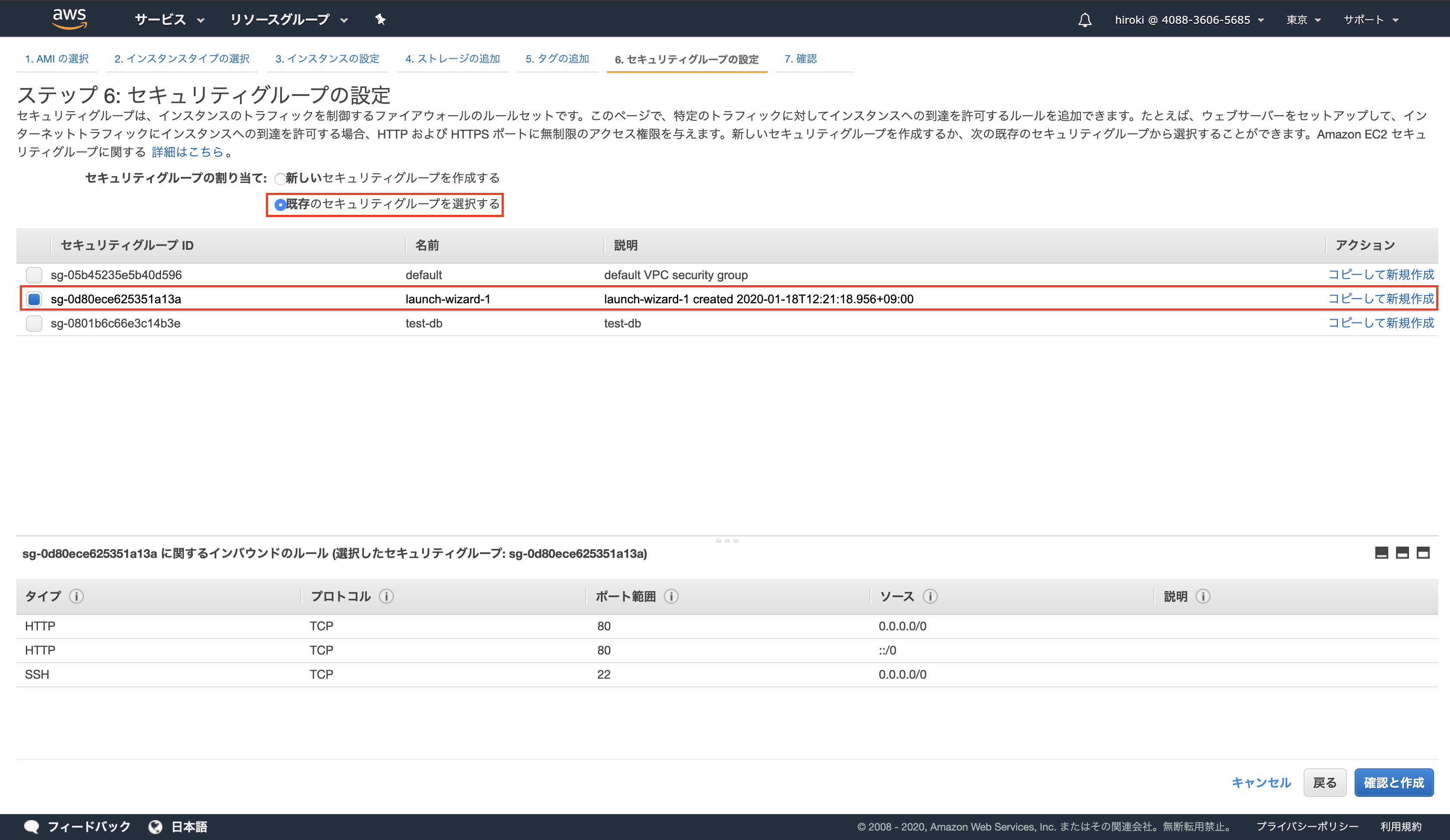Click the info icon next to ソース column

[x=929, y=597]
